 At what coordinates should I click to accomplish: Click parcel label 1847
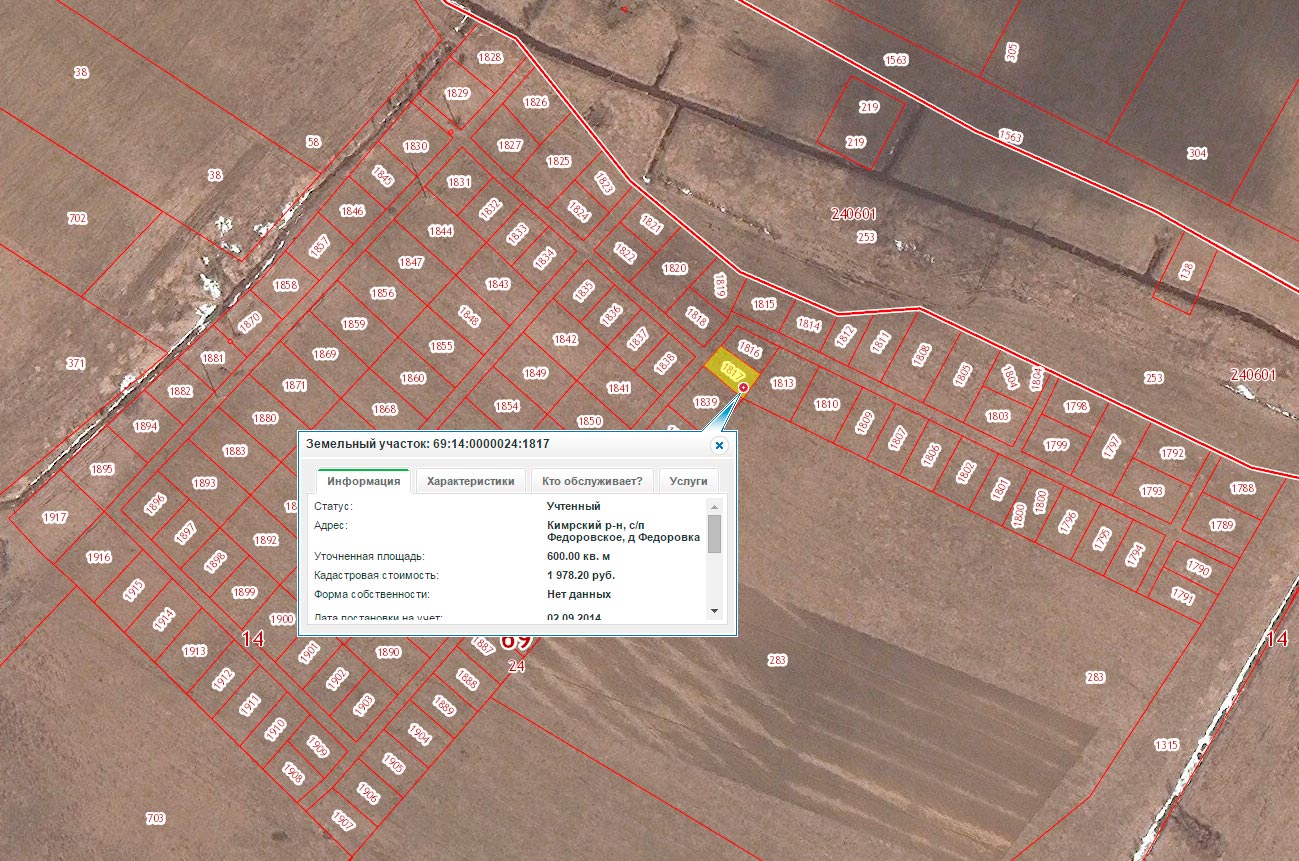click(x=411, y=262)
